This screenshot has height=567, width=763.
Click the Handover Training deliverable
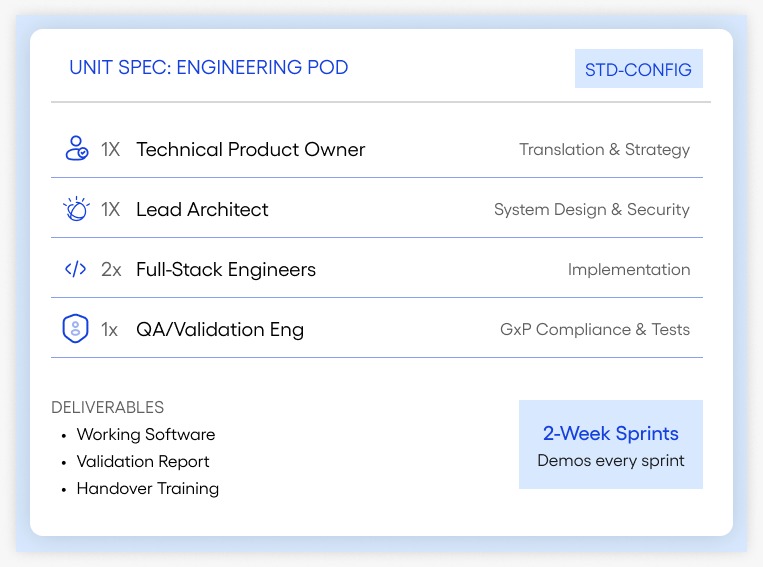[148, 489]
